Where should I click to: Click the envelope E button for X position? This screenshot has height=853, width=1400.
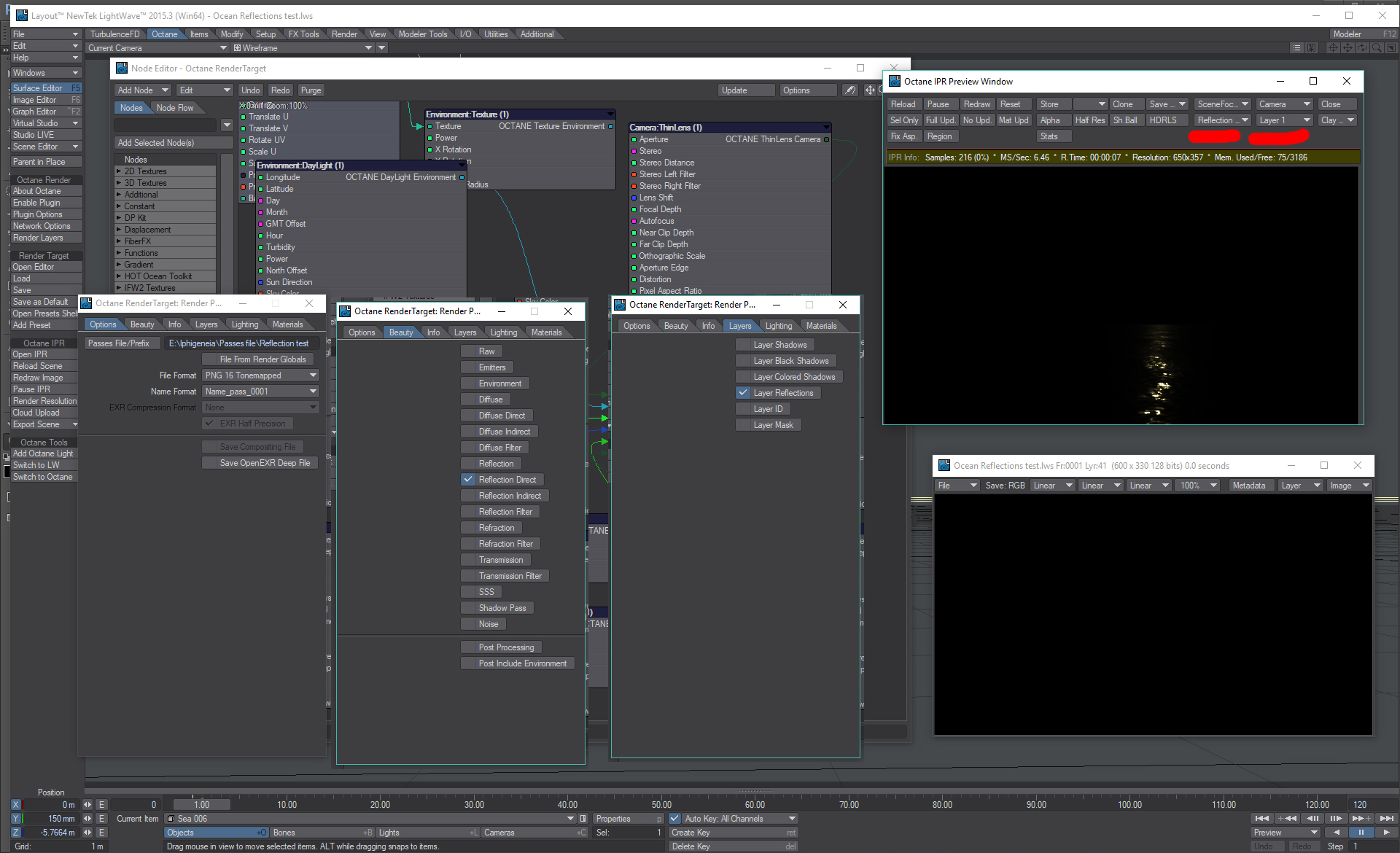click(x=102, y=805)
